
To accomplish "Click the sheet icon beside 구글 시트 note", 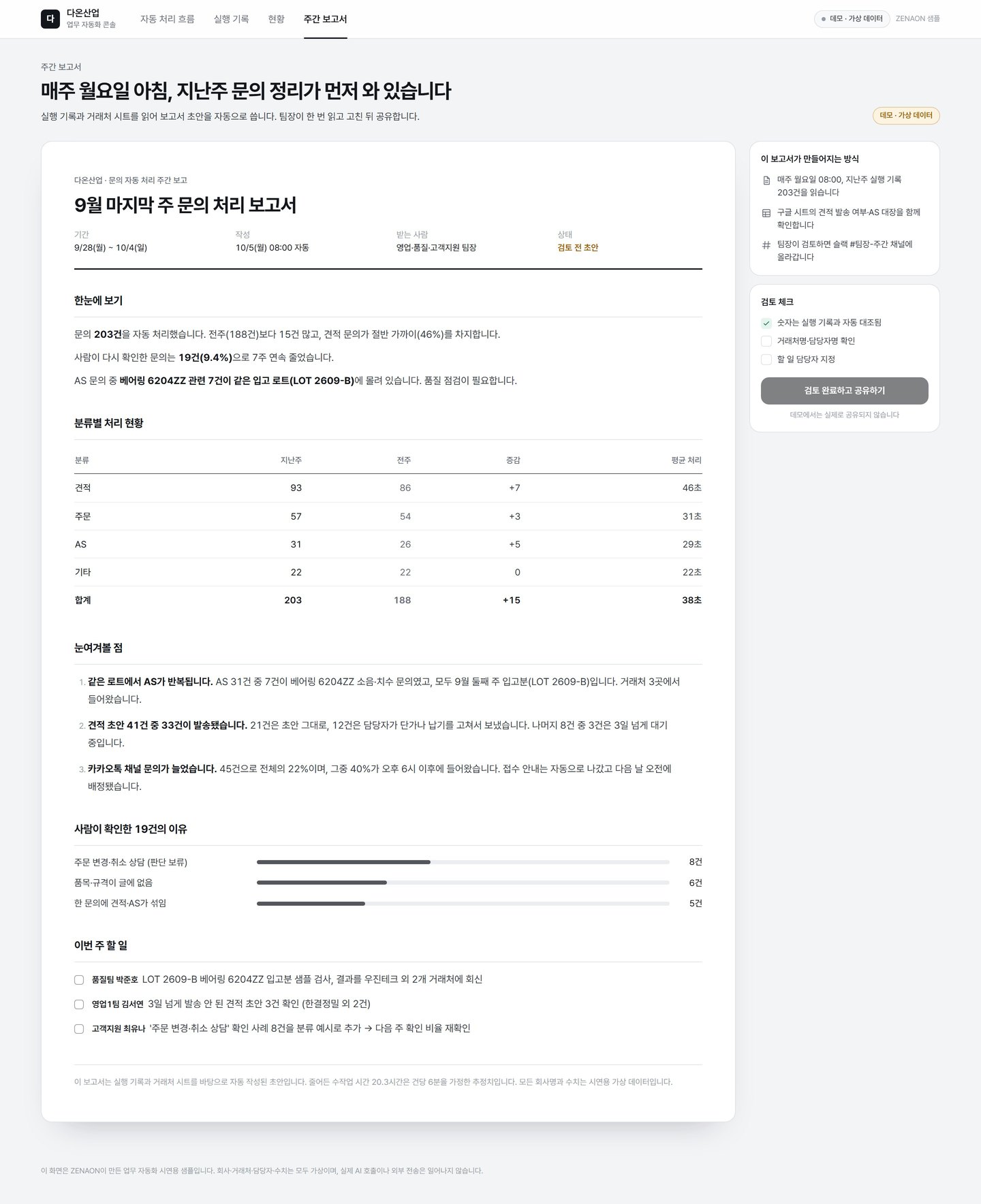I will (x=766, y=213).
